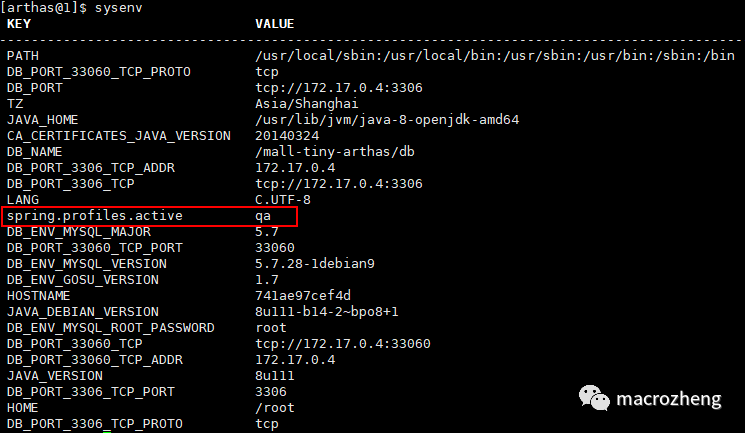
Task: Select the DB_PORT_33060_TCP key
Action: tap(75, 344)
